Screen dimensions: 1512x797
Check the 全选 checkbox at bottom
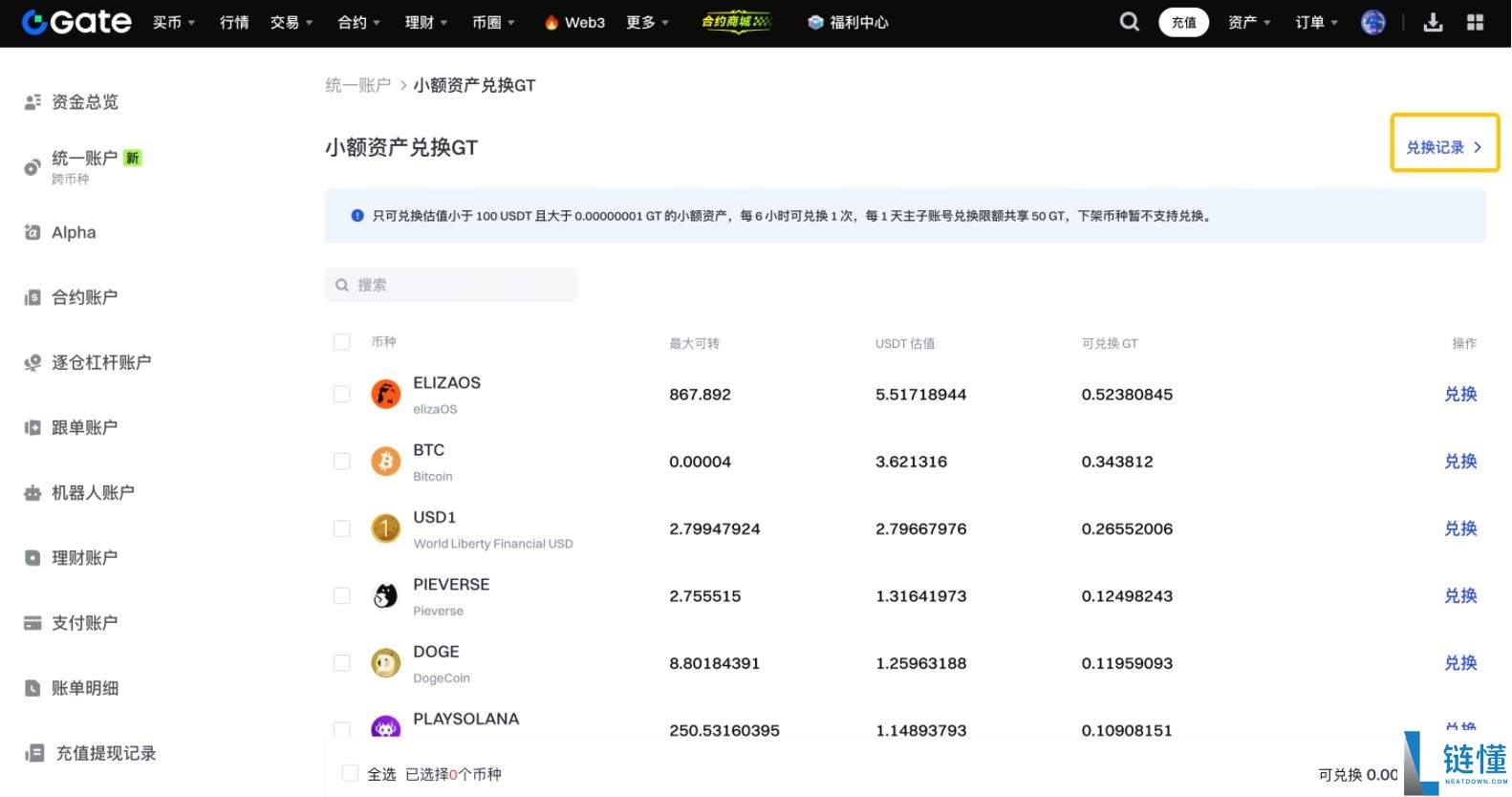(350, 773)
